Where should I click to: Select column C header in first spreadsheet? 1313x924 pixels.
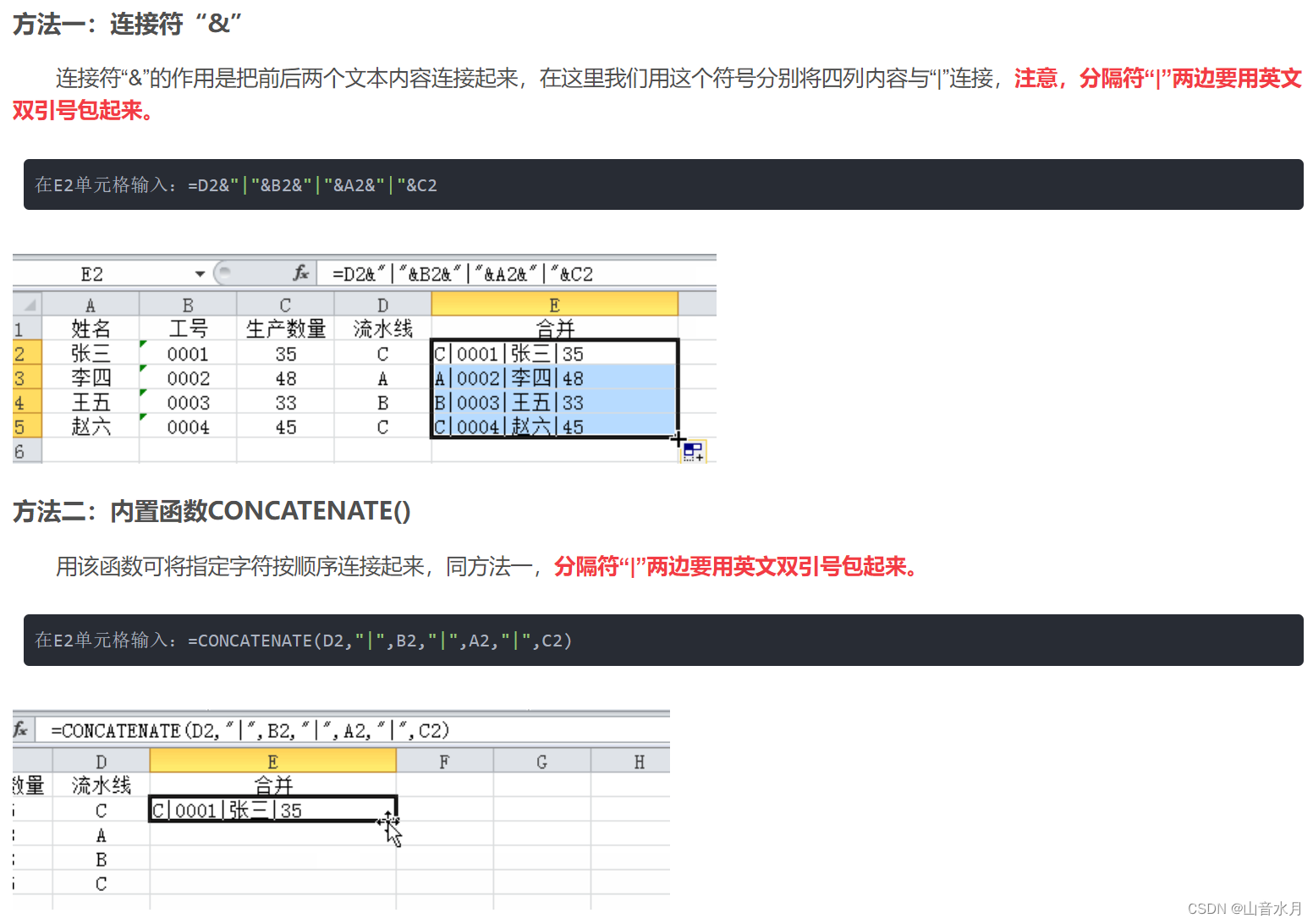click(285, 304)
